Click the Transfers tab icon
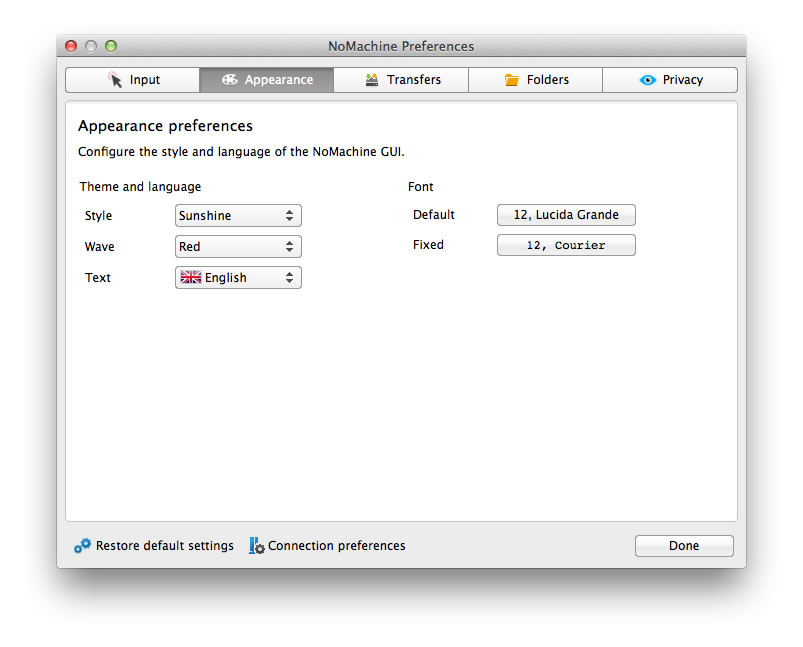 click(372, 79)
